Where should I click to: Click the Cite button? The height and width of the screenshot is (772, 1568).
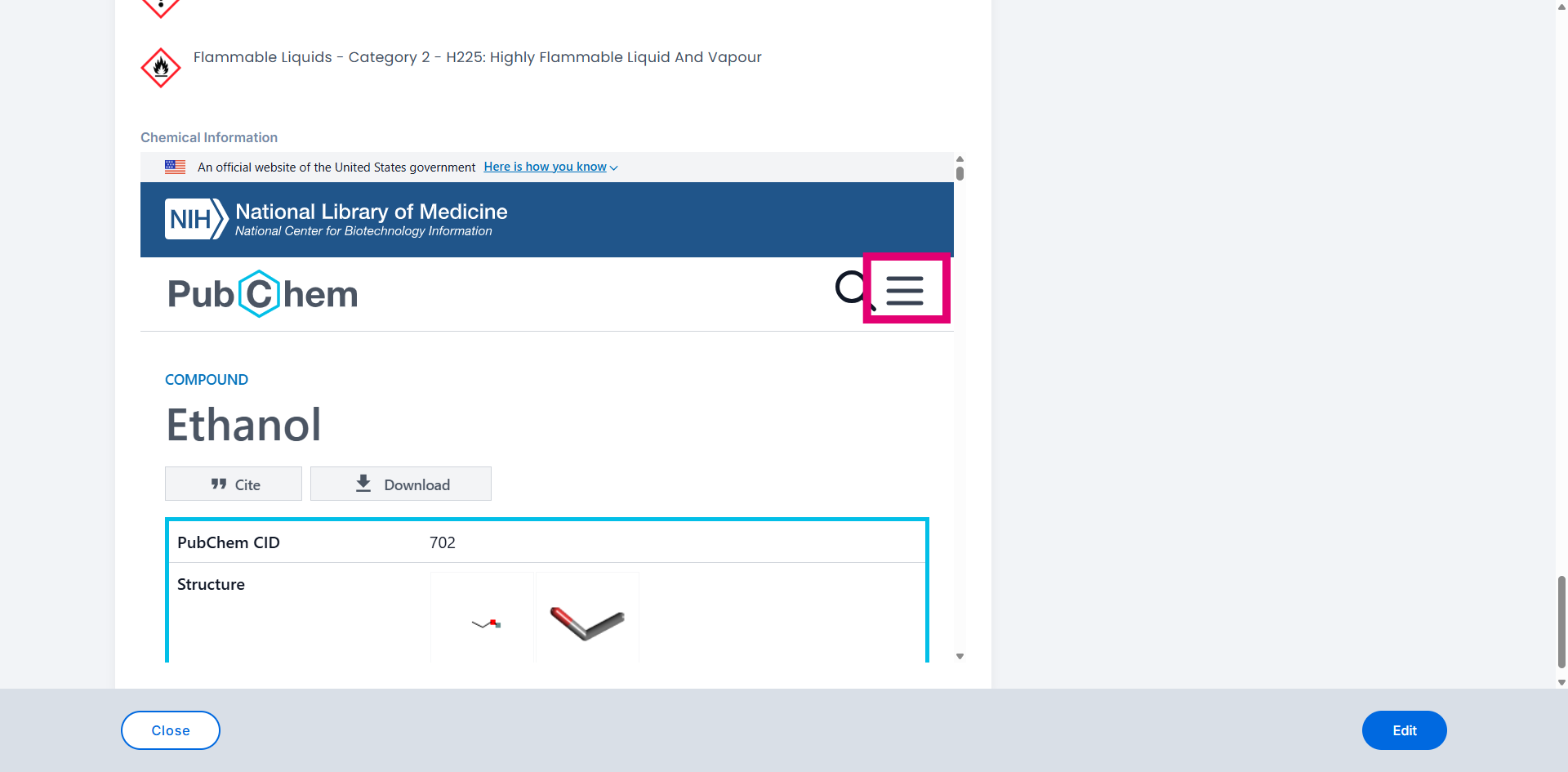234,484
